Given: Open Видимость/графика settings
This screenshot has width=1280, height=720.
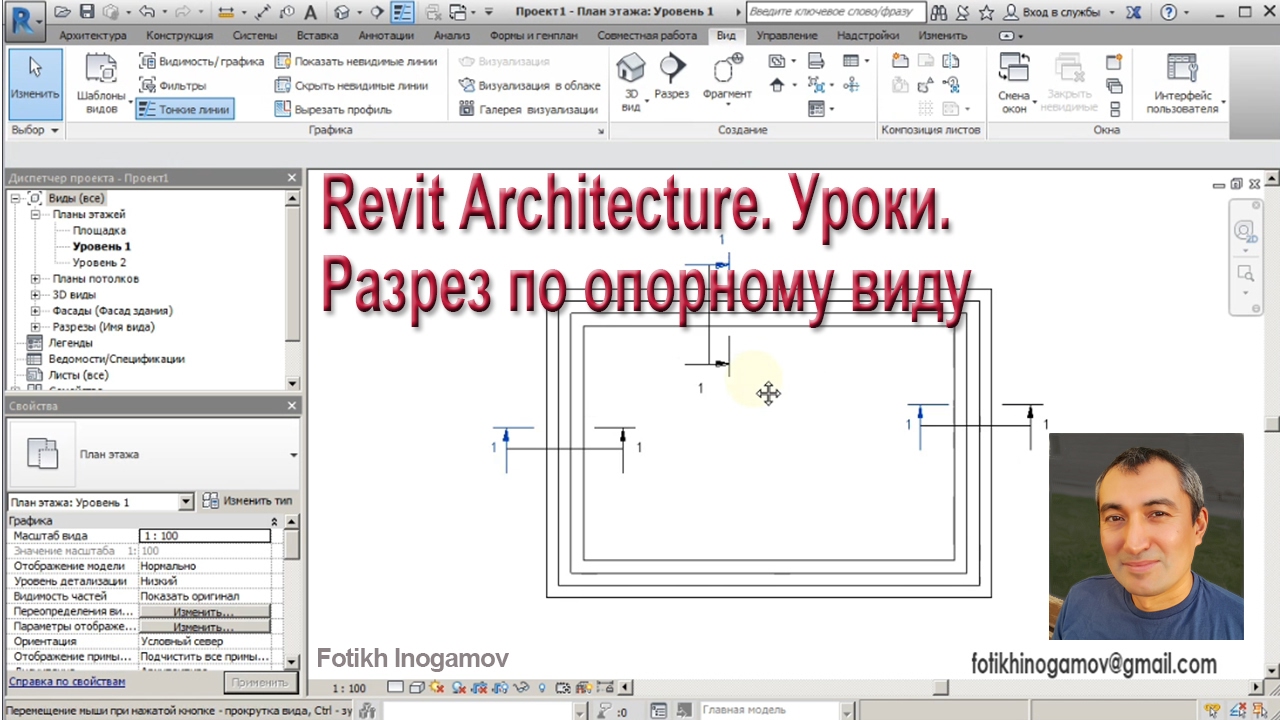Looking at the screenshot, I should (x=201, y=61).
